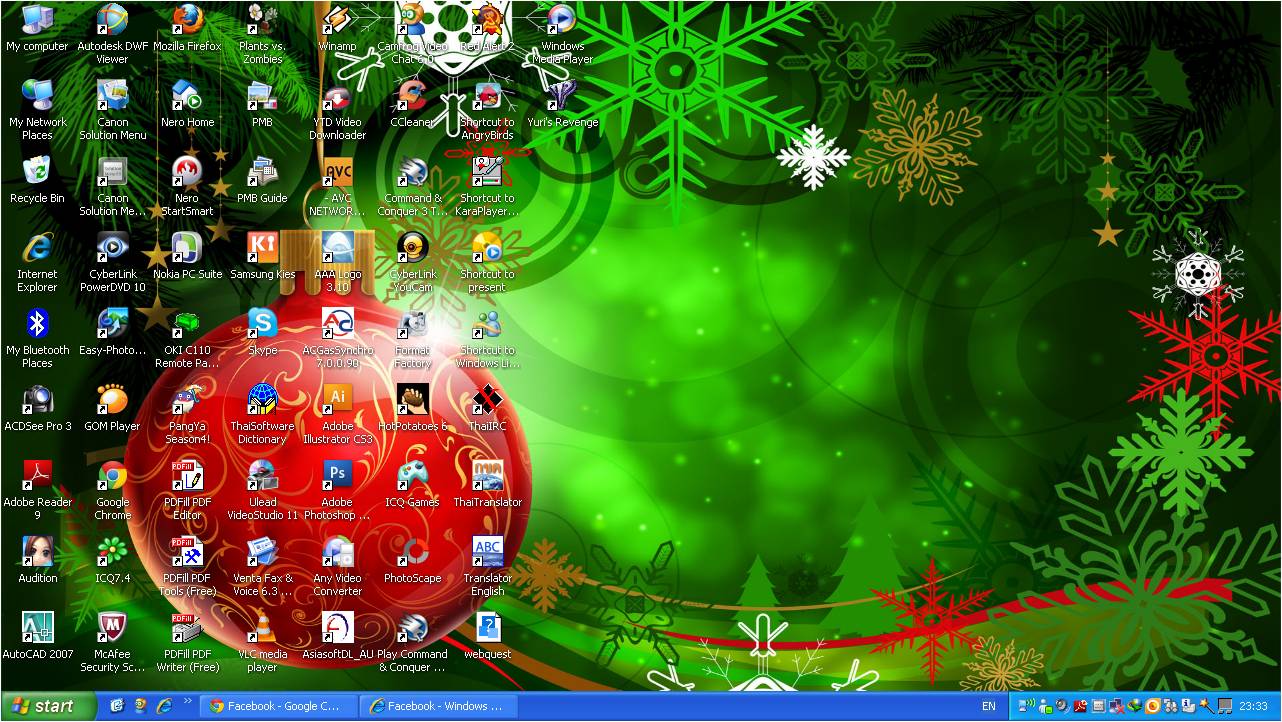Launch Any Video Converter shortcut
This screenshot has width=1282, height=722.
pyautogui.click(x=337, y=566)
